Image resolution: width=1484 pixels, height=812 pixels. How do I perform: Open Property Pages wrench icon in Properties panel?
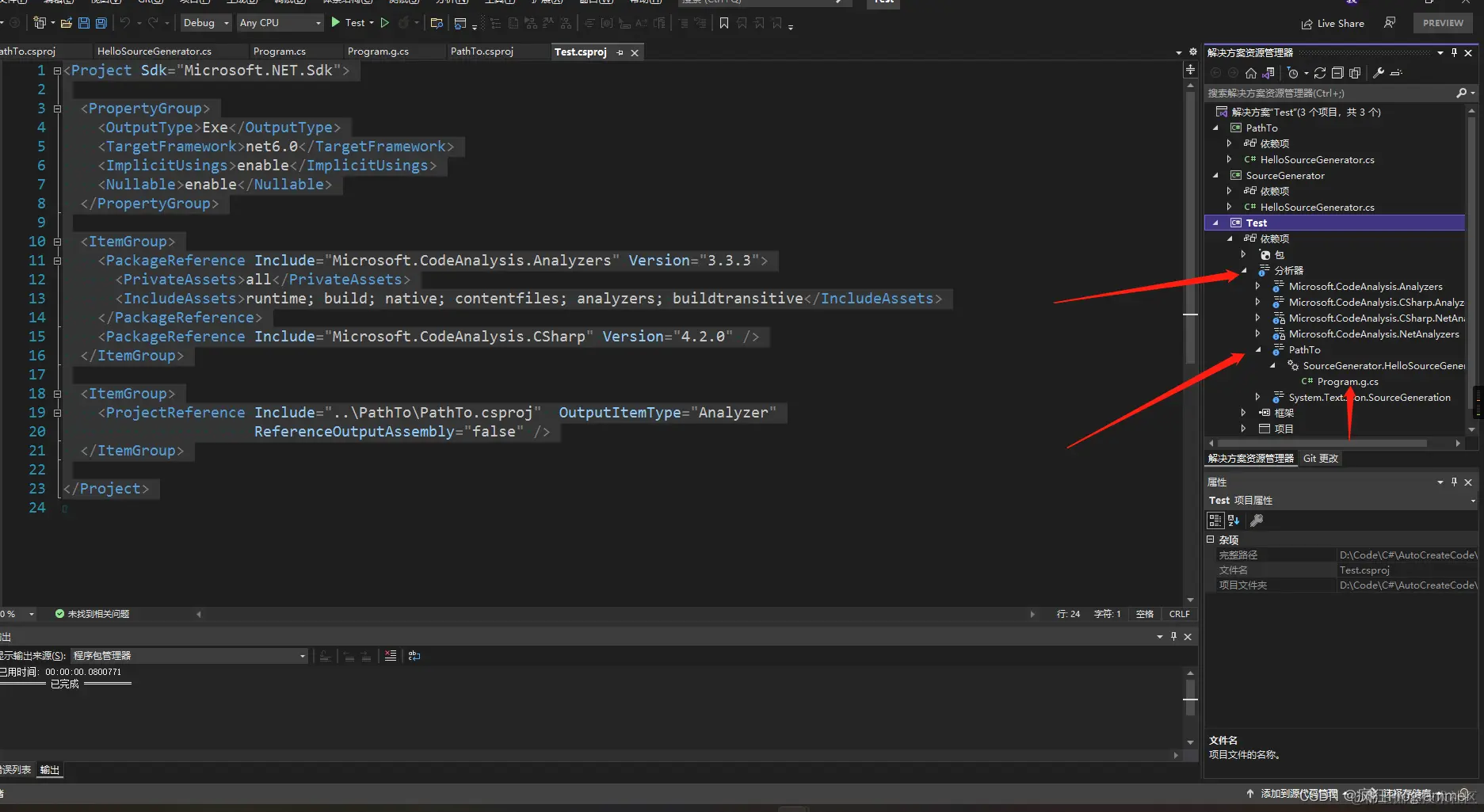(x=1256, y=520)
